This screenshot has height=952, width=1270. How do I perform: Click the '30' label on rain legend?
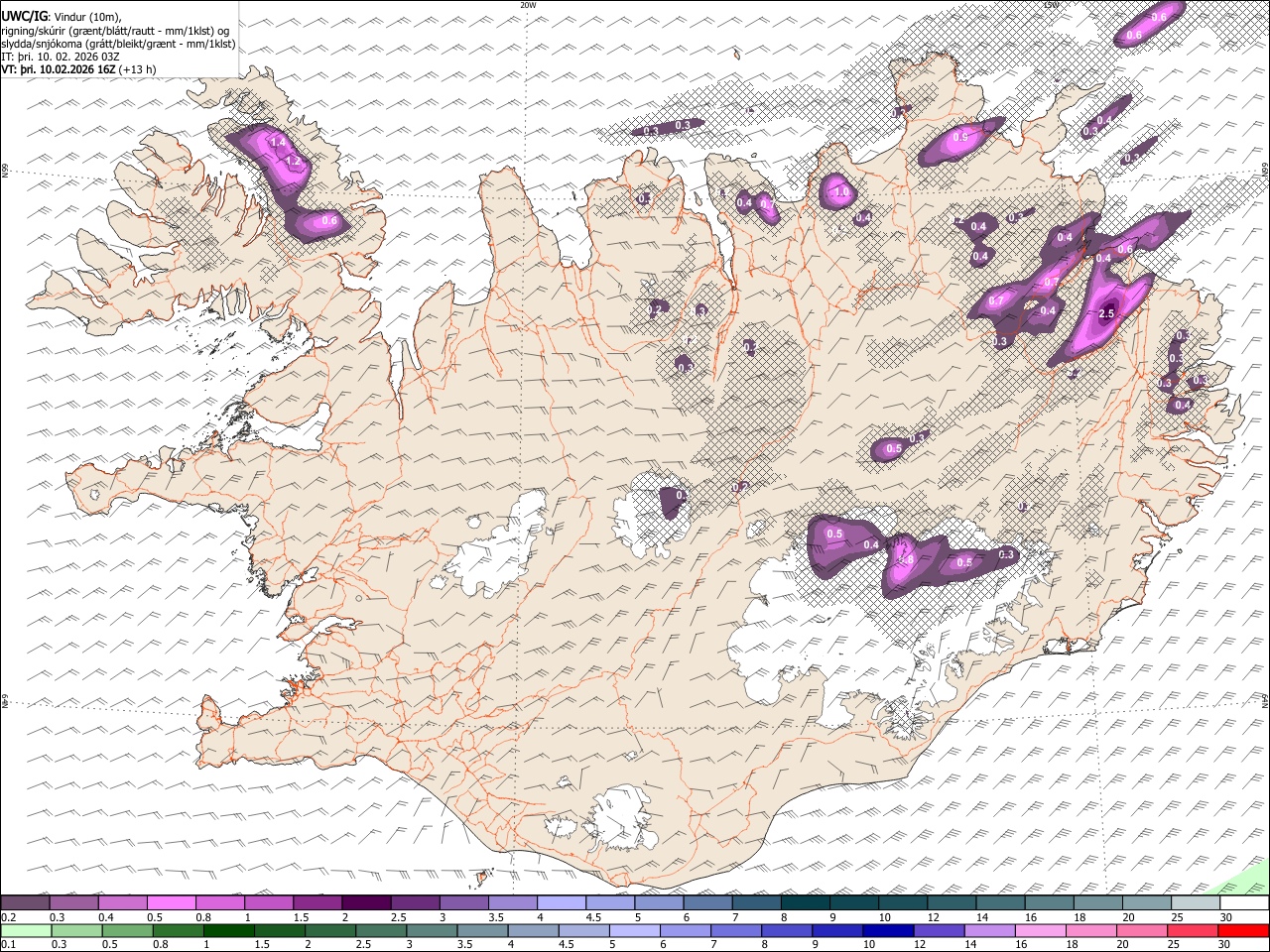[1226, 943]
